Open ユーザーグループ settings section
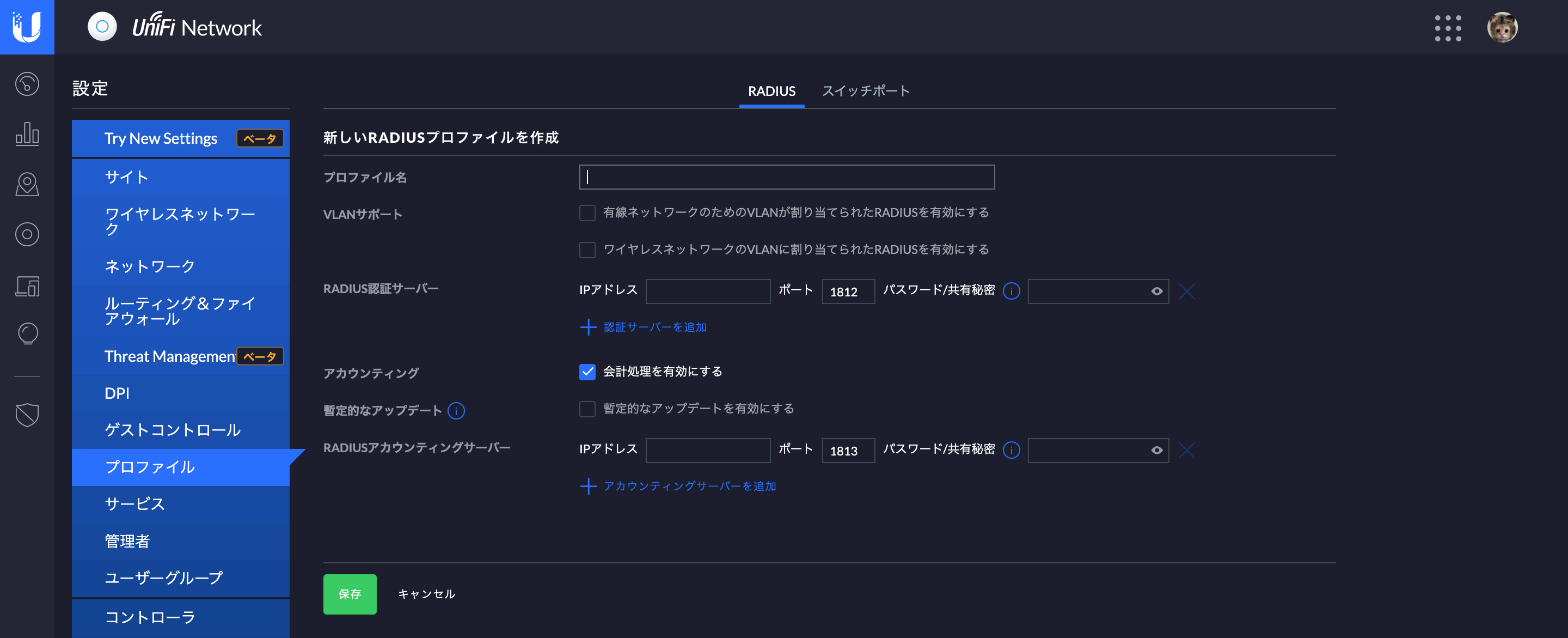1568x638 pixels. (x=180, y=578)
